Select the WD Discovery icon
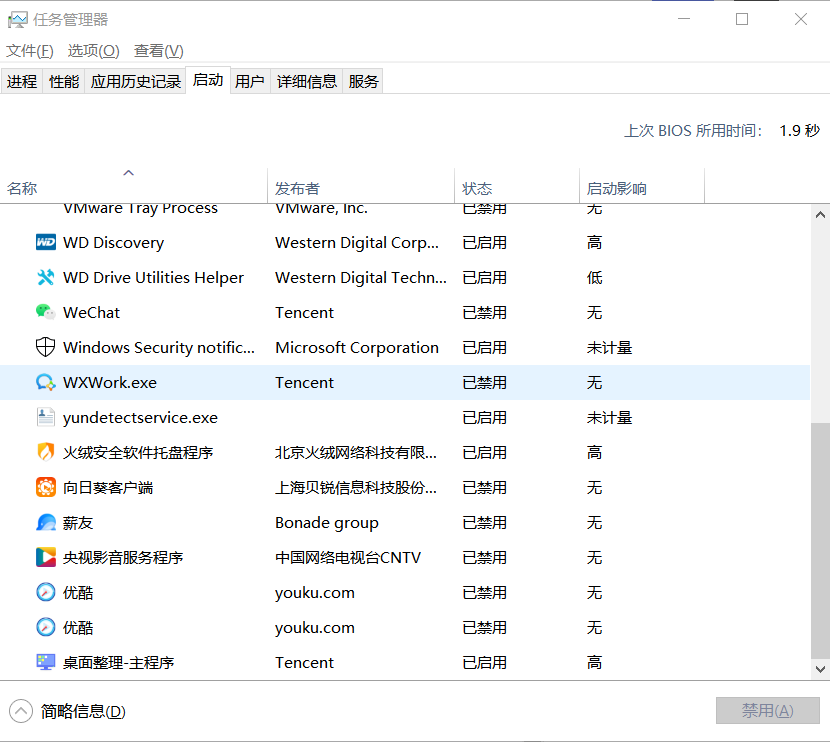The width and height of the screenshot is (830, 742). 45,242
